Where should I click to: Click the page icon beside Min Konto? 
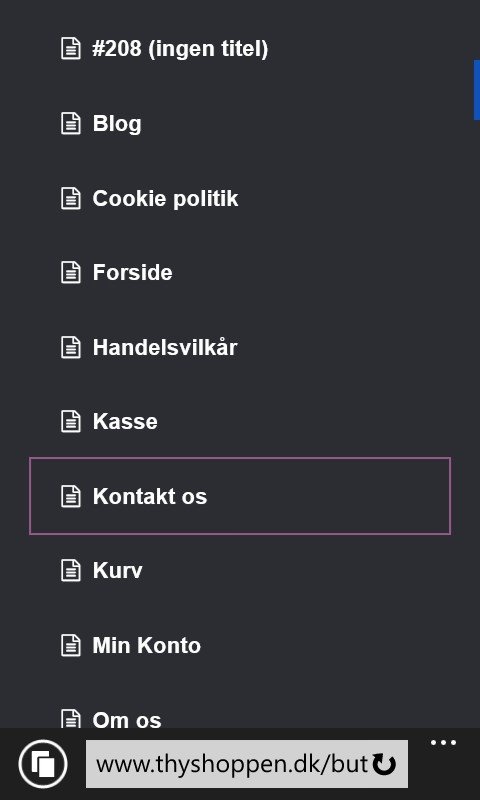point(71,645)
